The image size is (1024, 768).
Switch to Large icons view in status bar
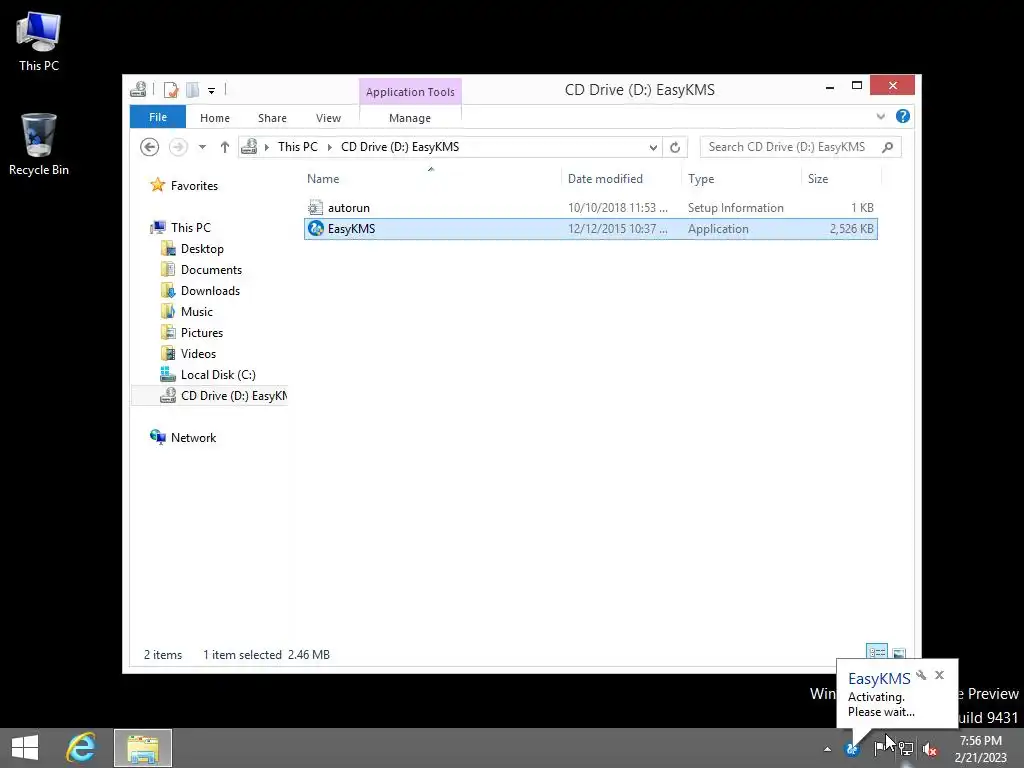(x=899, y=652)
